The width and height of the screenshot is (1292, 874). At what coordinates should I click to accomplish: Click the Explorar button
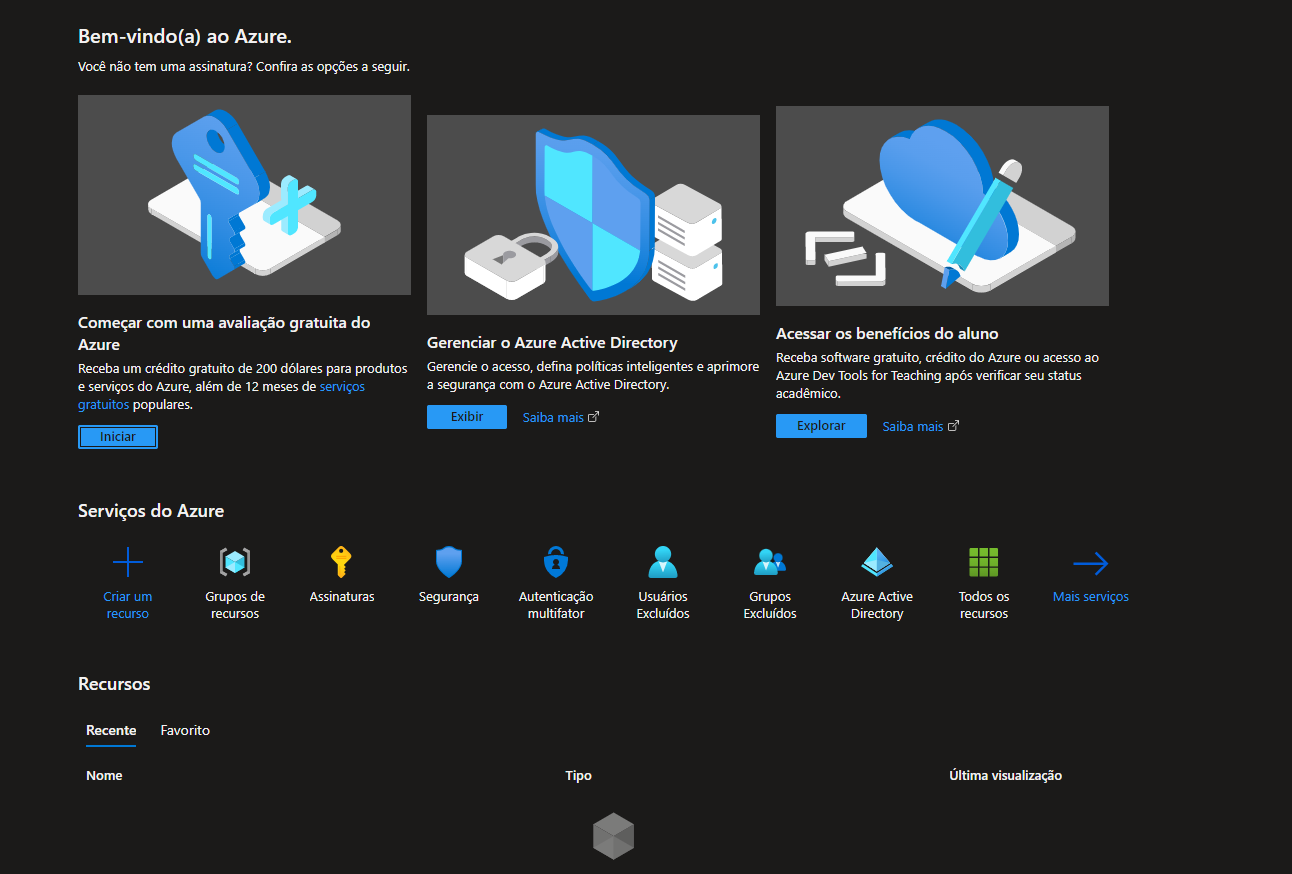click(821, 426)
